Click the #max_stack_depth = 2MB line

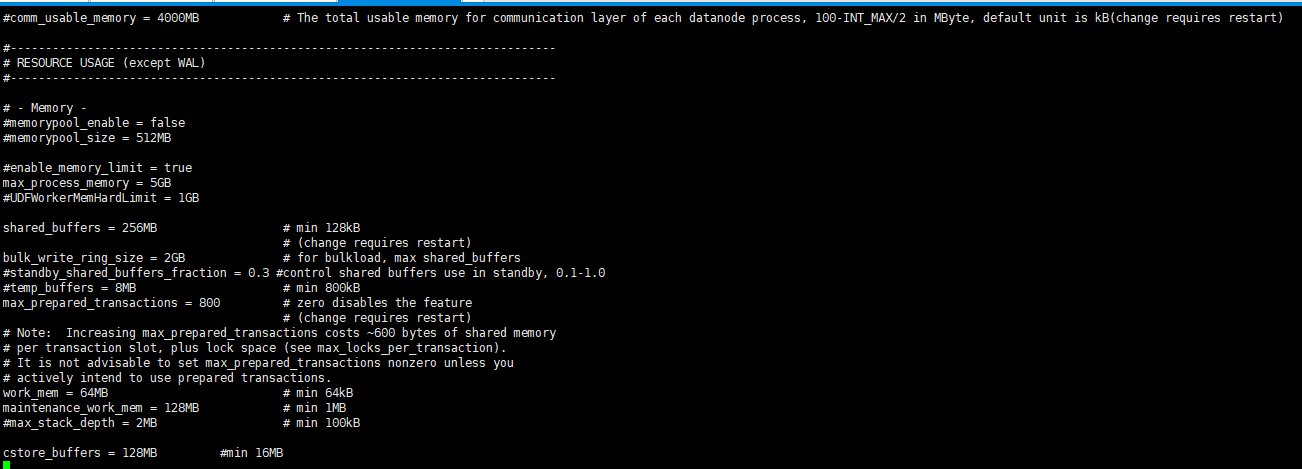pyautogui.click(x=80, y=423)
